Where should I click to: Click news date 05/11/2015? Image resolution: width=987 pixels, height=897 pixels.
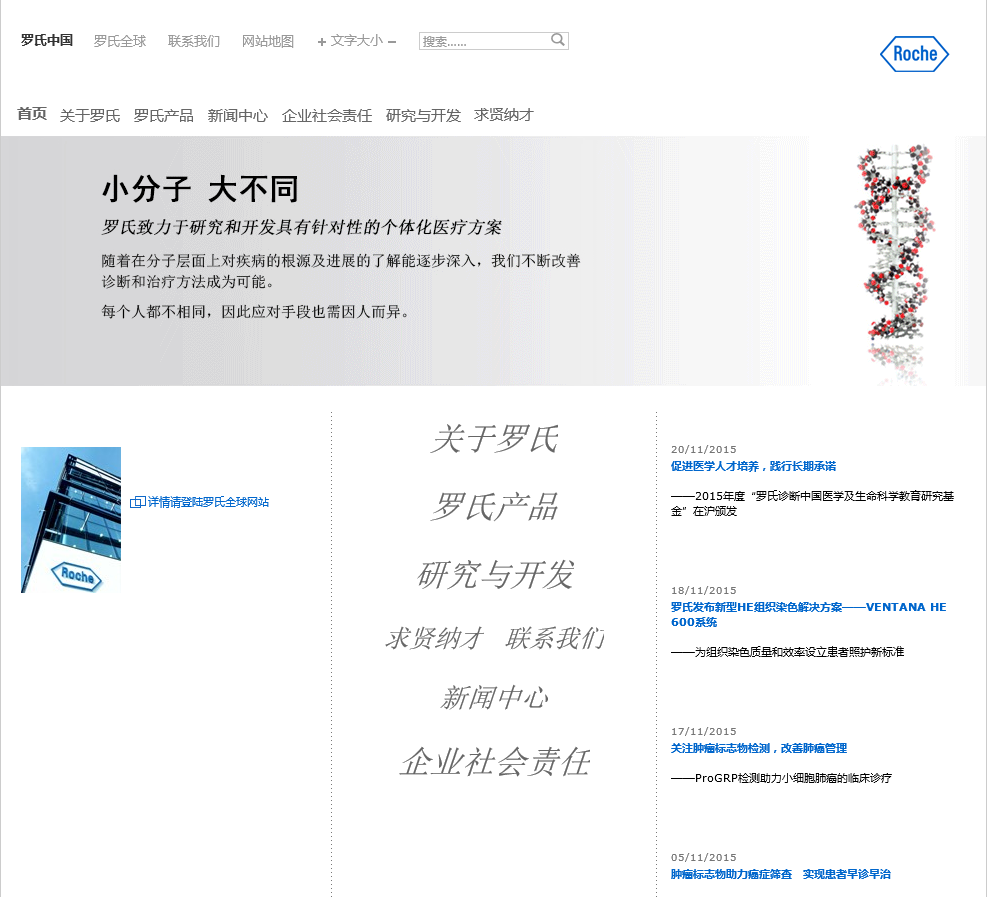click(x=703, y=857)
